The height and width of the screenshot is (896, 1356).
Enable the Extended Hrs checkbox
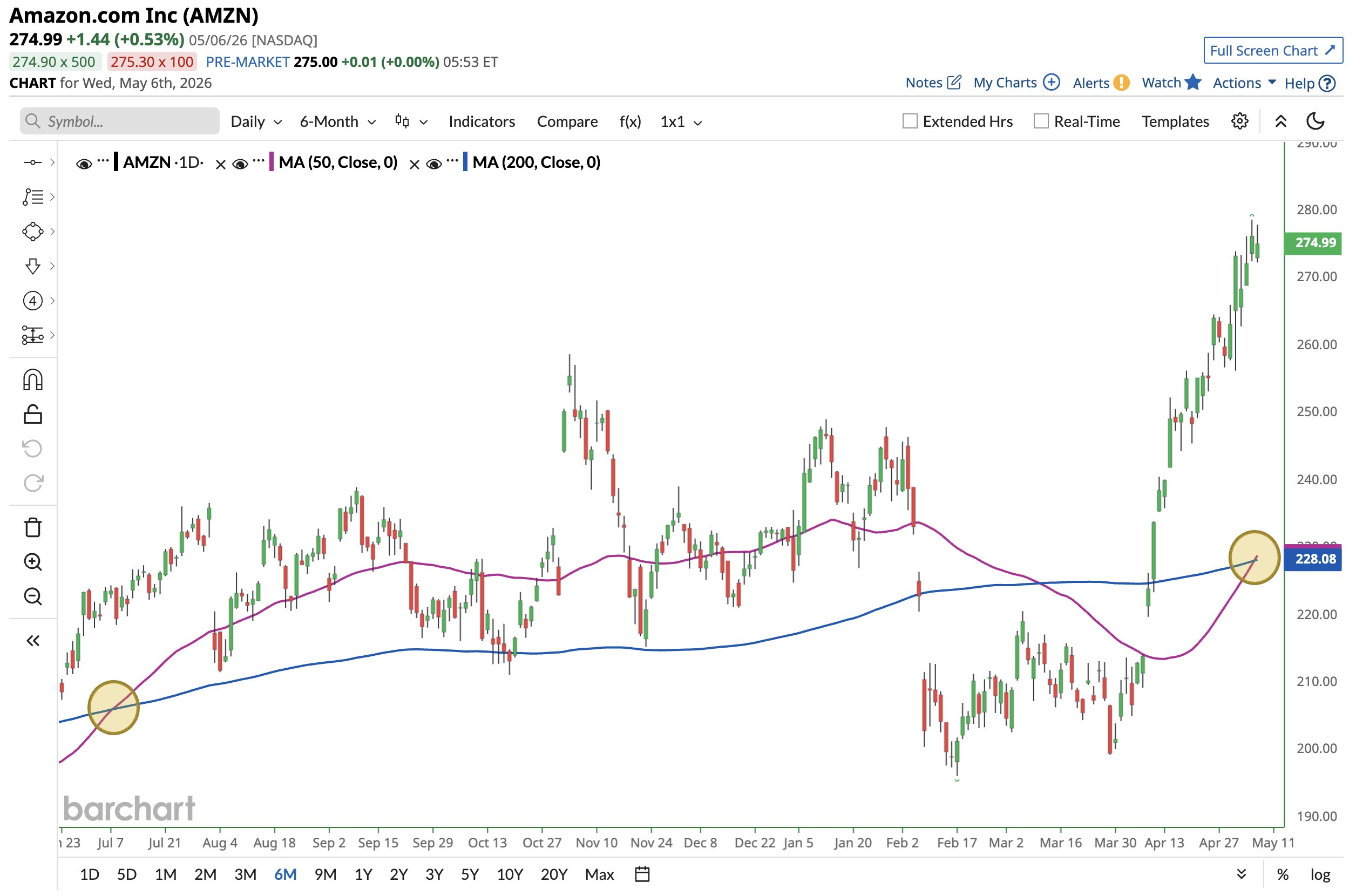(910, 121)
